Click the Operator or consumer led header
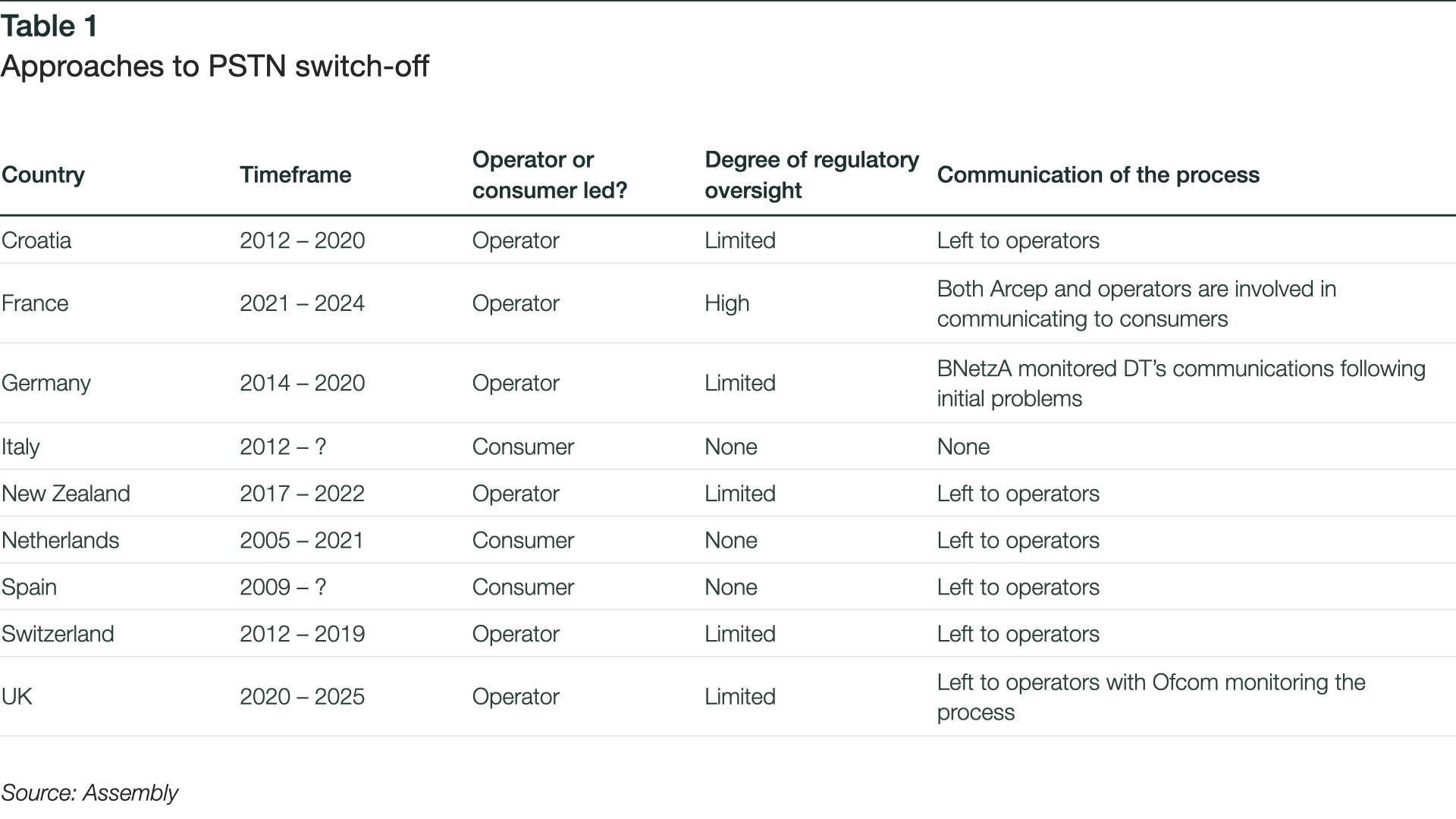The height and width of the screenshot is (819, 1456). point(550,175)
